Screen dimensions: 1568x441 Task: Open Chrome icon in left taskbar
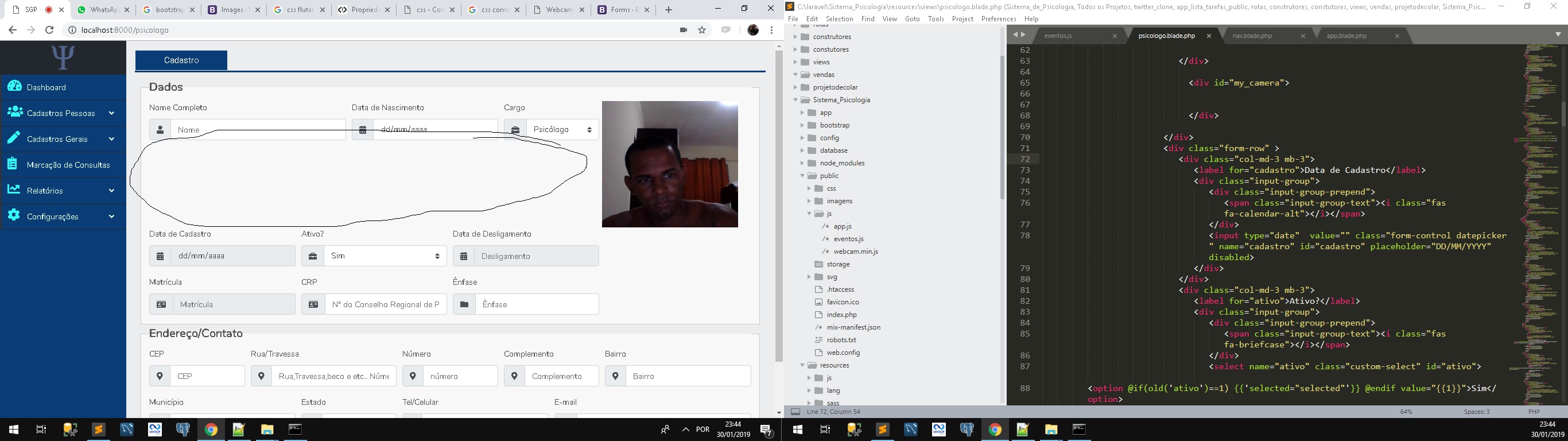(211, 430)
